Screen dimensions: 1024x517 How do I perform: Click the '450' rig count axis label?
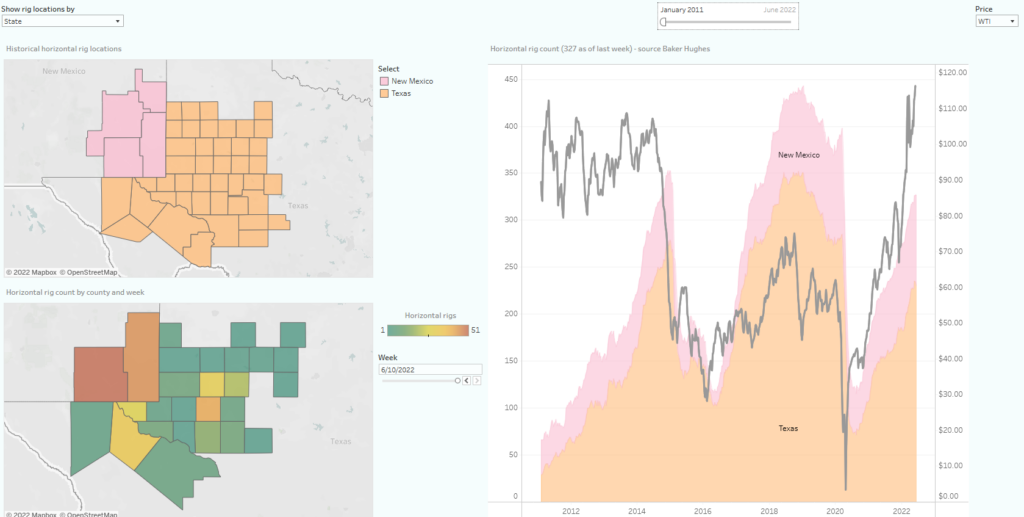pos(511,79)
